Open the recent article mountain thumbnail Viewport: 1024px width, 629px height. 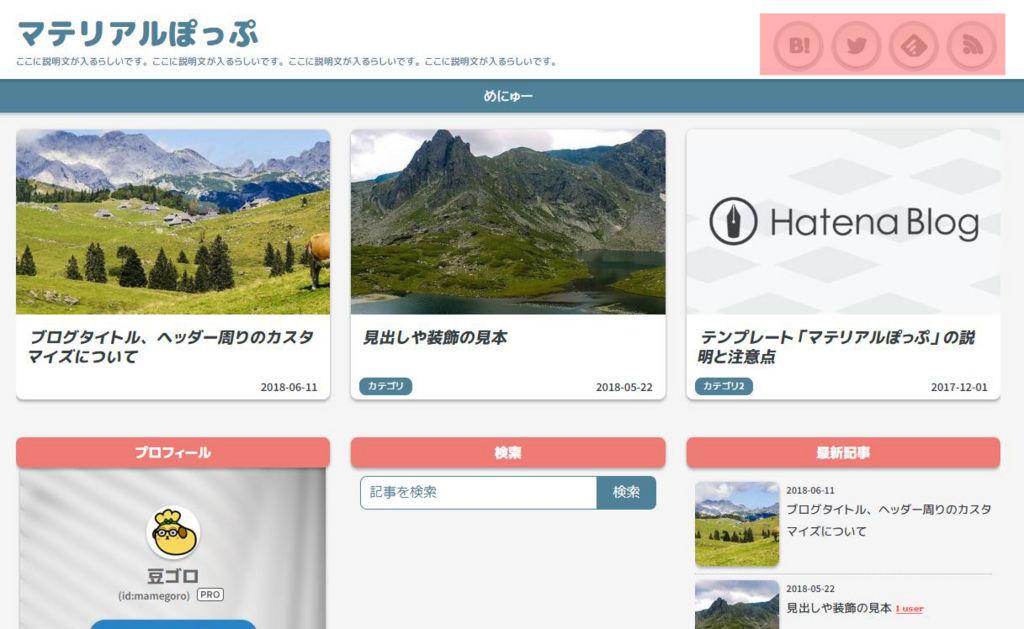(737, 605)
